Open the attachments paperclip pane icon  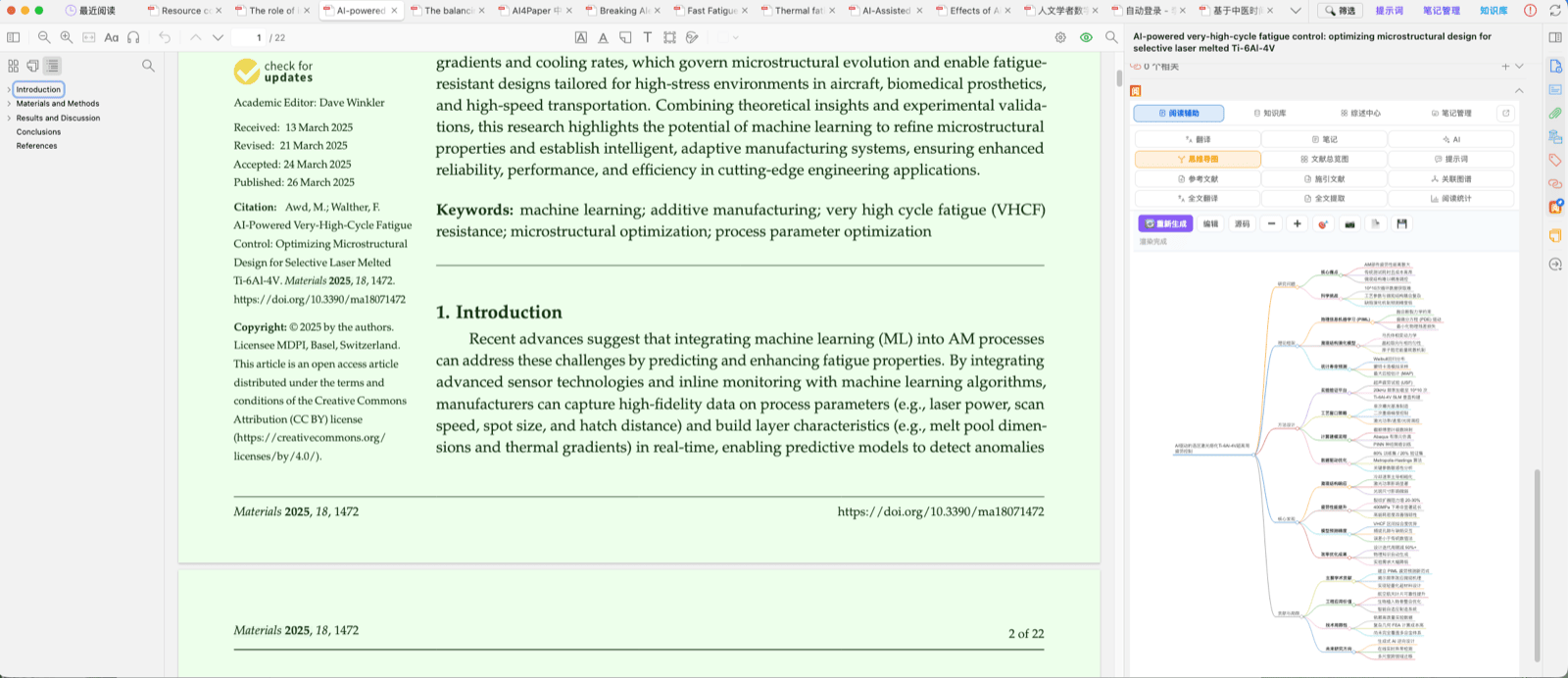tap(1555, 113)
